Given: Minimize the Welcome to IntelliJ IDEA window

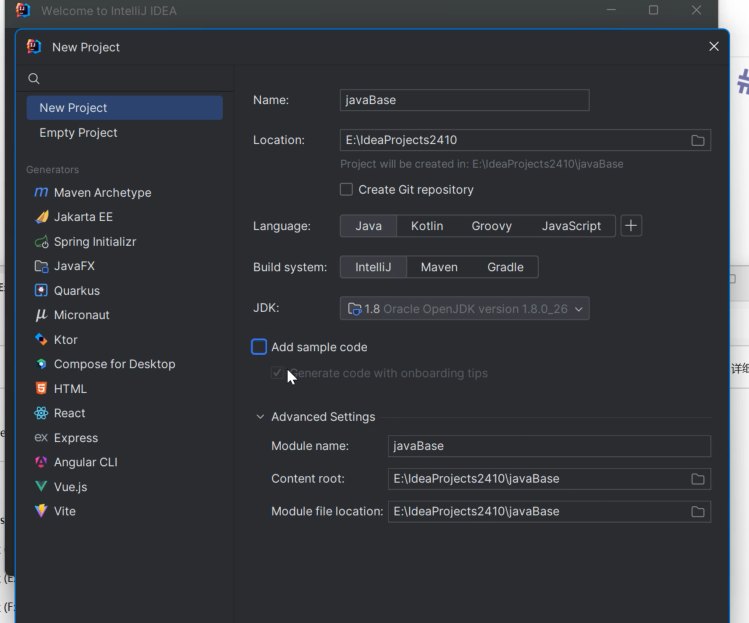Looking at the screenshot, I should 611,10.
